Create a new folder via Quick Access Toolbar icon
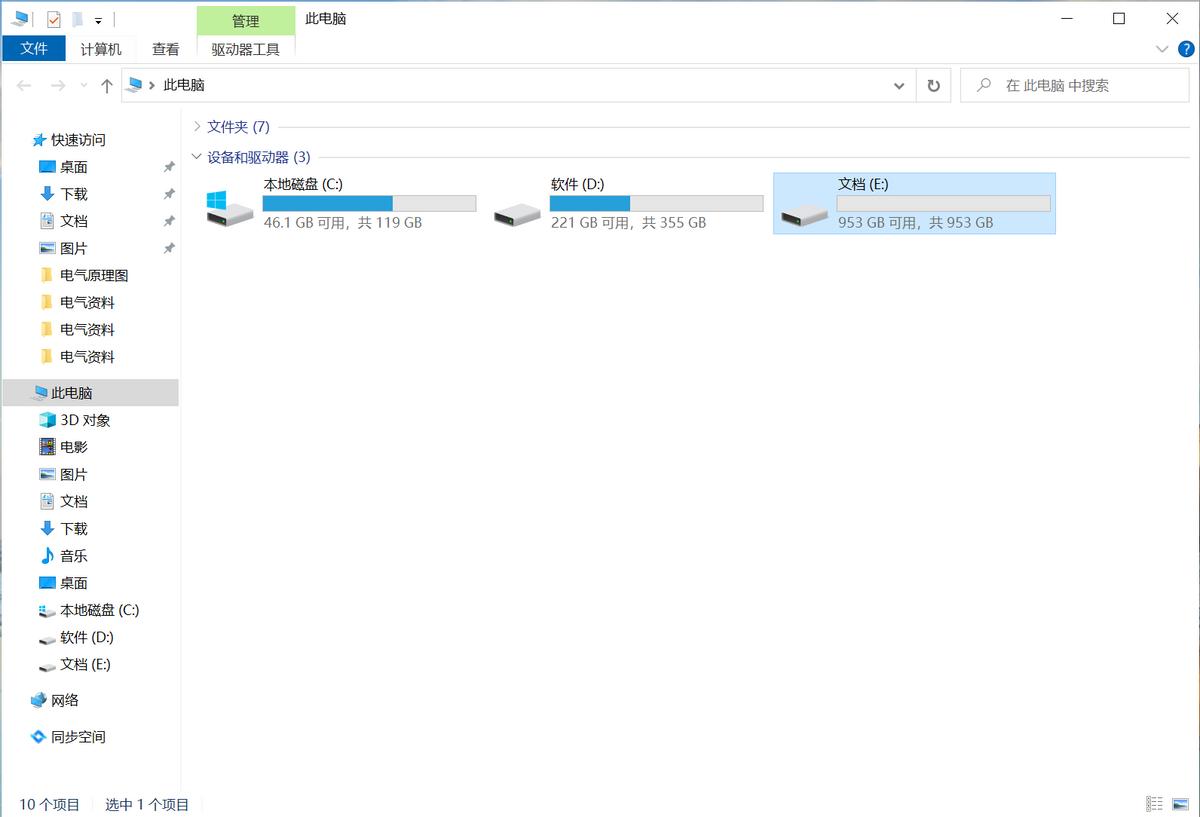This screenshot has width=1200, height=817. 77,18
